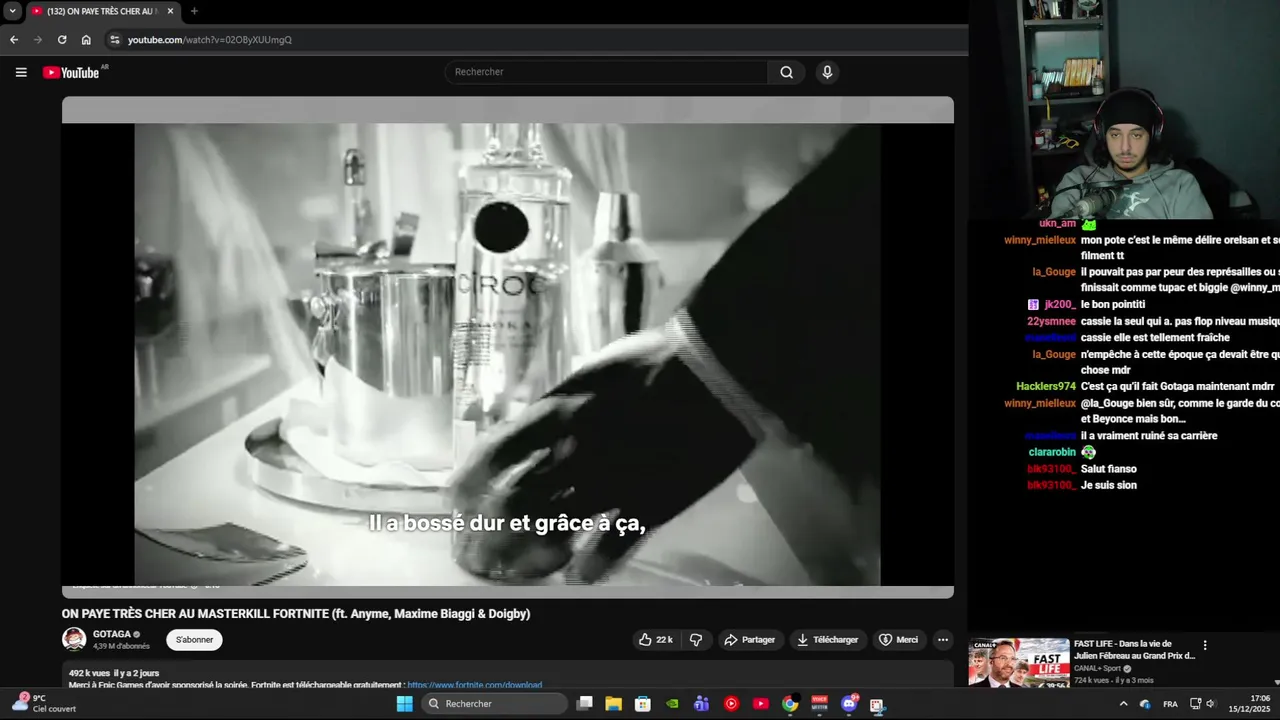Open the volume control in system tray

click(x=1210, y=704)
